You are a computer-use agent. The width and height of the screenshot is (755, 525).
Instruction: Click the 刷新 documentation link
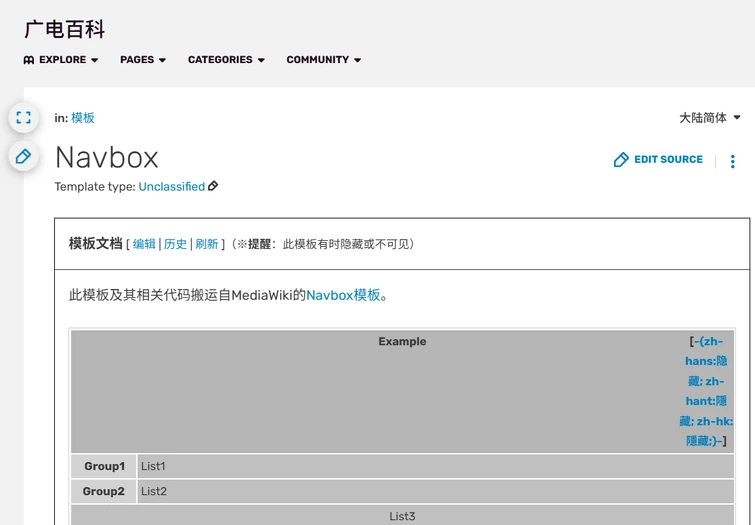(x=207, y=244)
